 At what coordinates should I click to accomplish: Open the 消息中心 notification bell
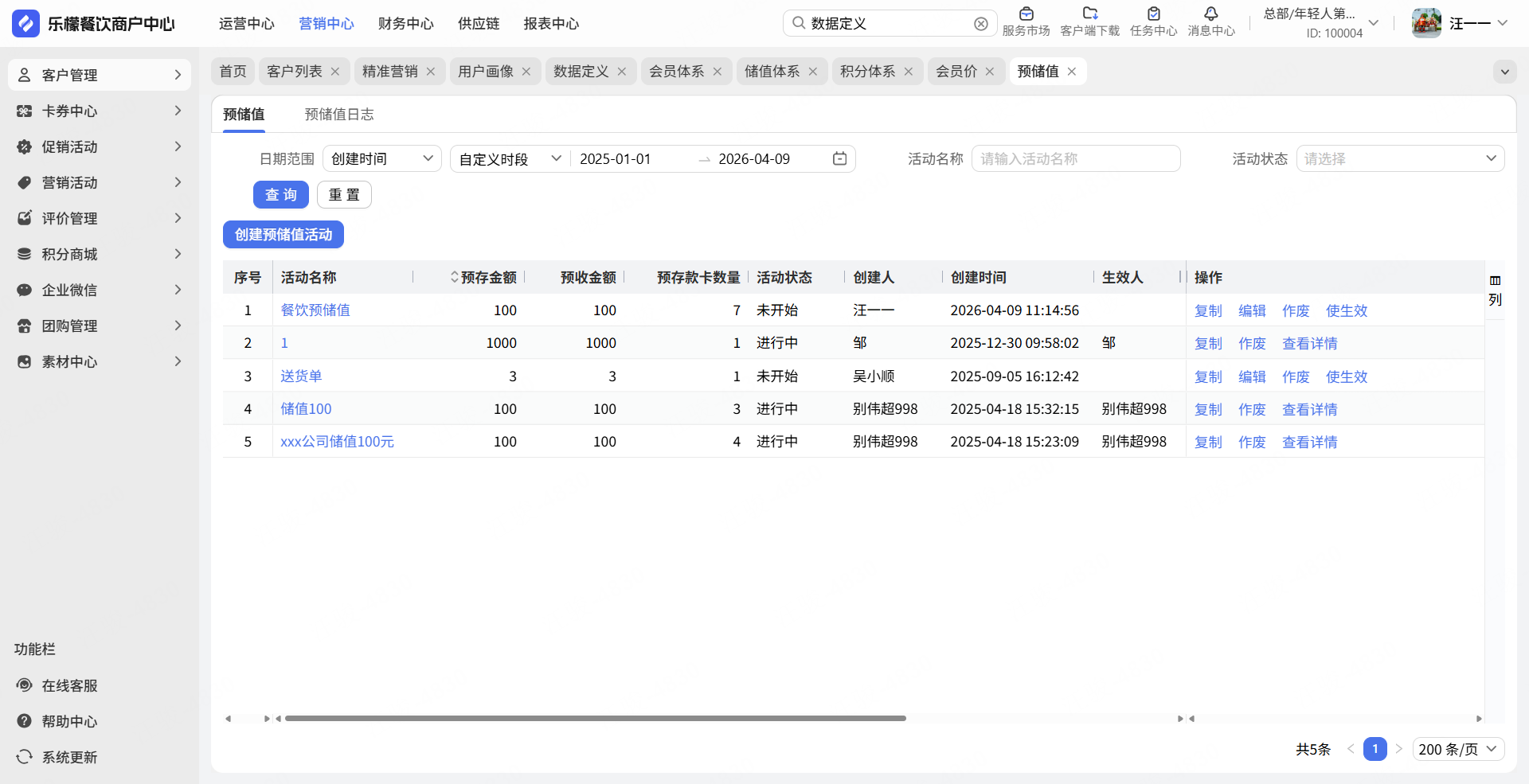[x=1210, y=14]
